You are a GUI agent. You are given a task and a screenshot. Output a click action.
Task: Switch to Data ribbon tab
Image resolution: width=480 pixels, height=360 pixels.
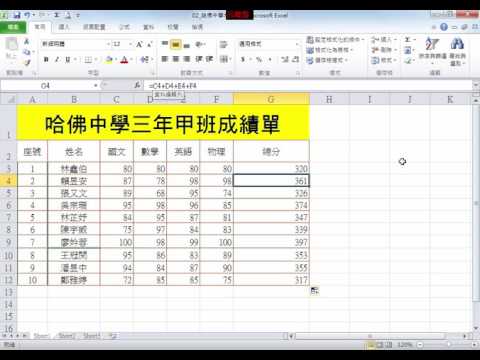click(149, 27)
